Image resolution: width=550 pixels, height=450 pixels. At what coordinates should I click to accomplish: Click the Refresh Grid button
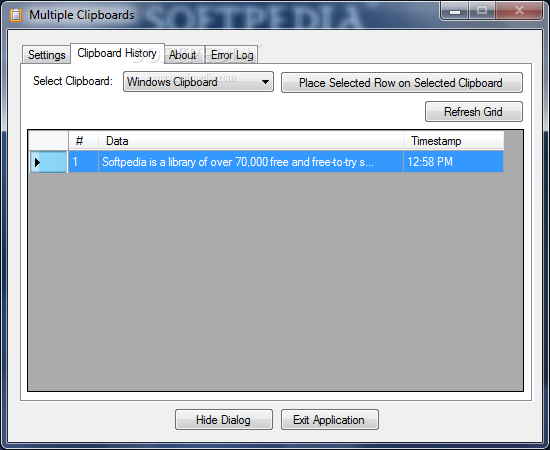point(474,112)
